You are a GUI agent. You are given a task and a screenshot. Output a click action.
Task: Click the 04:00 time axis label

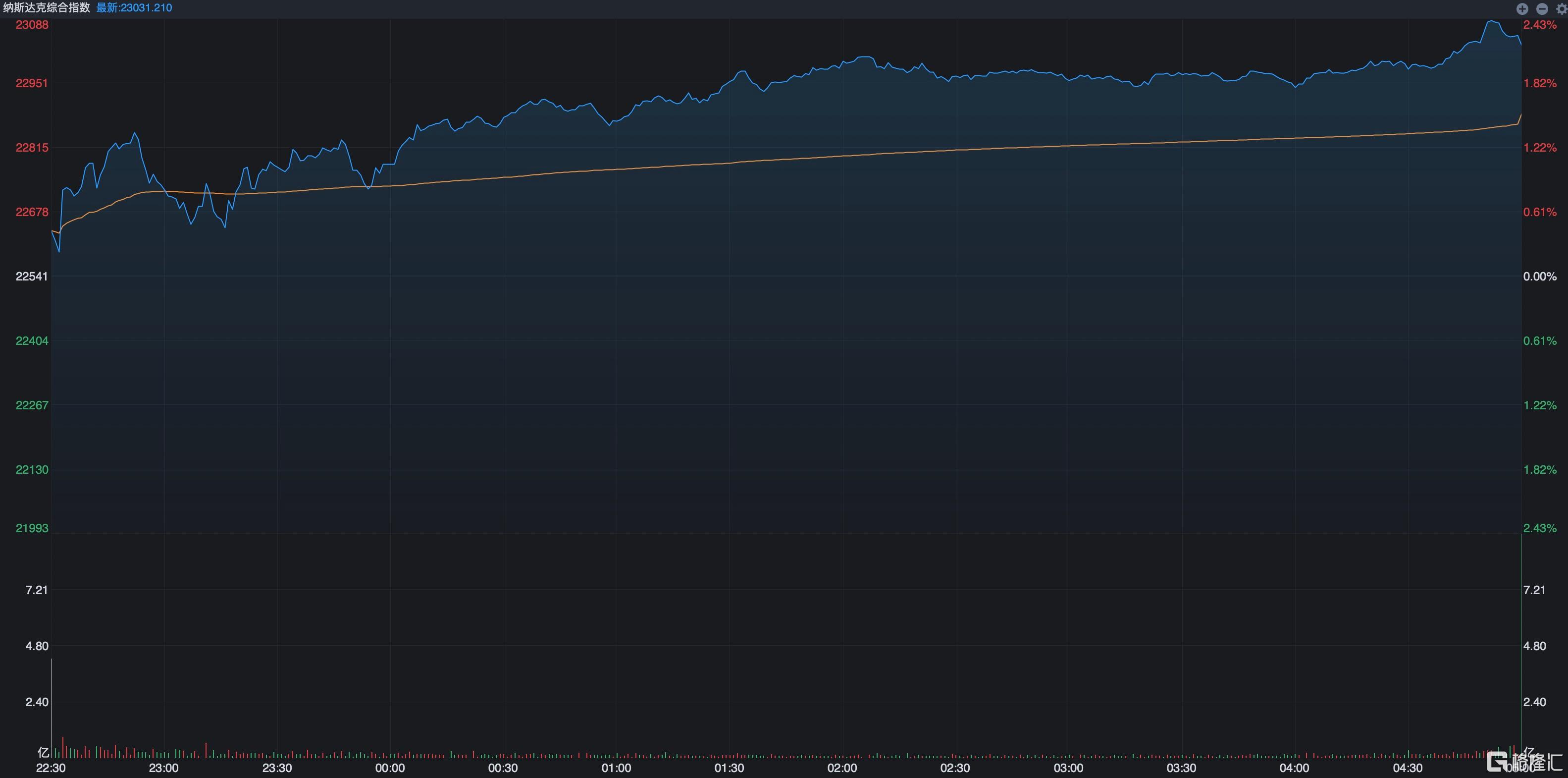tap(1294, 768)
